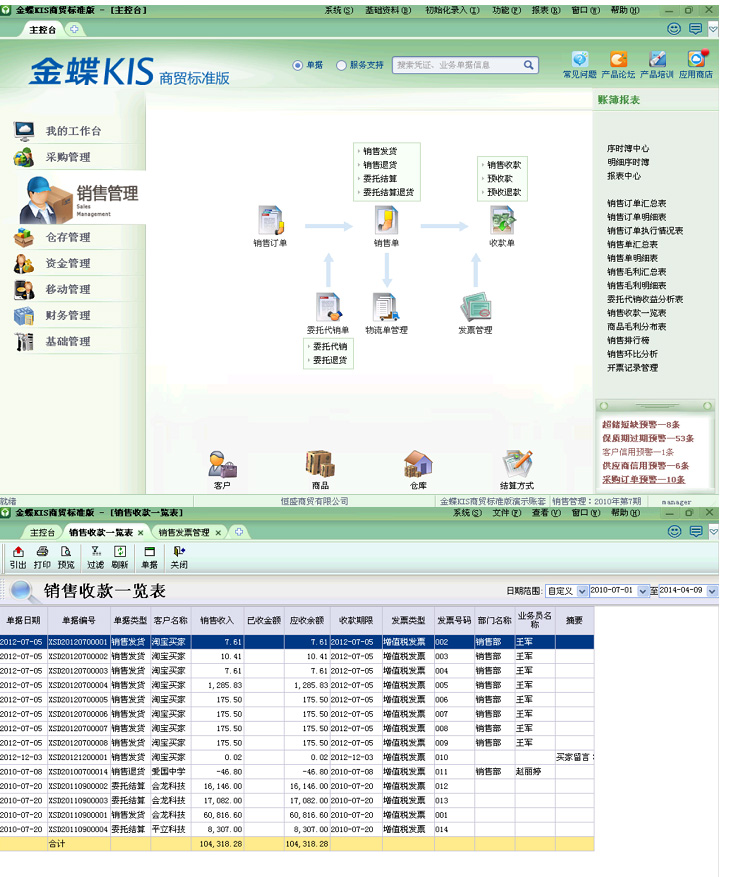This screenshot has height=877, width=750.
Task: Open 基础管理 in the left sidebar
Action: point(68,341)
